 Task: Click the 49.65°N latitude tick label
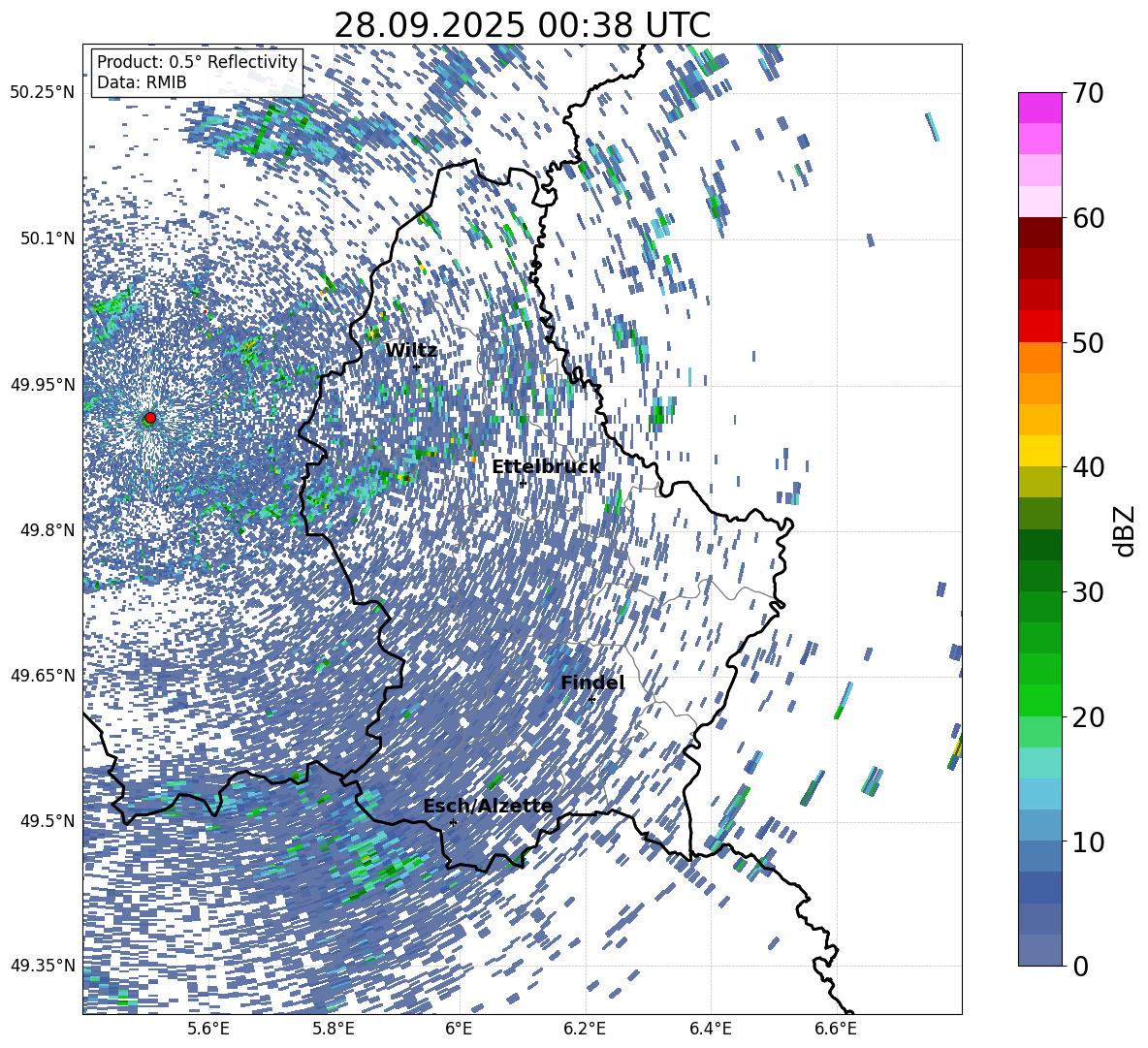[x=43, y=675]
